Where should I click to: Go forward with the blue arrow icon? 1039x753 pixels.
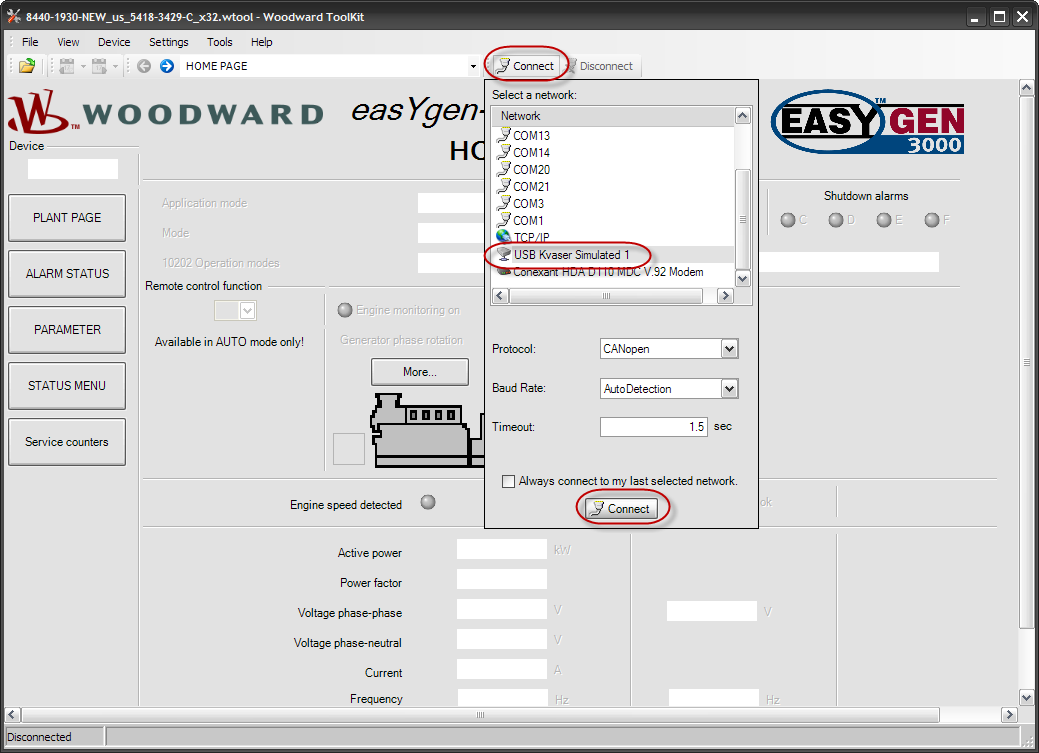(x=167, y=66)
